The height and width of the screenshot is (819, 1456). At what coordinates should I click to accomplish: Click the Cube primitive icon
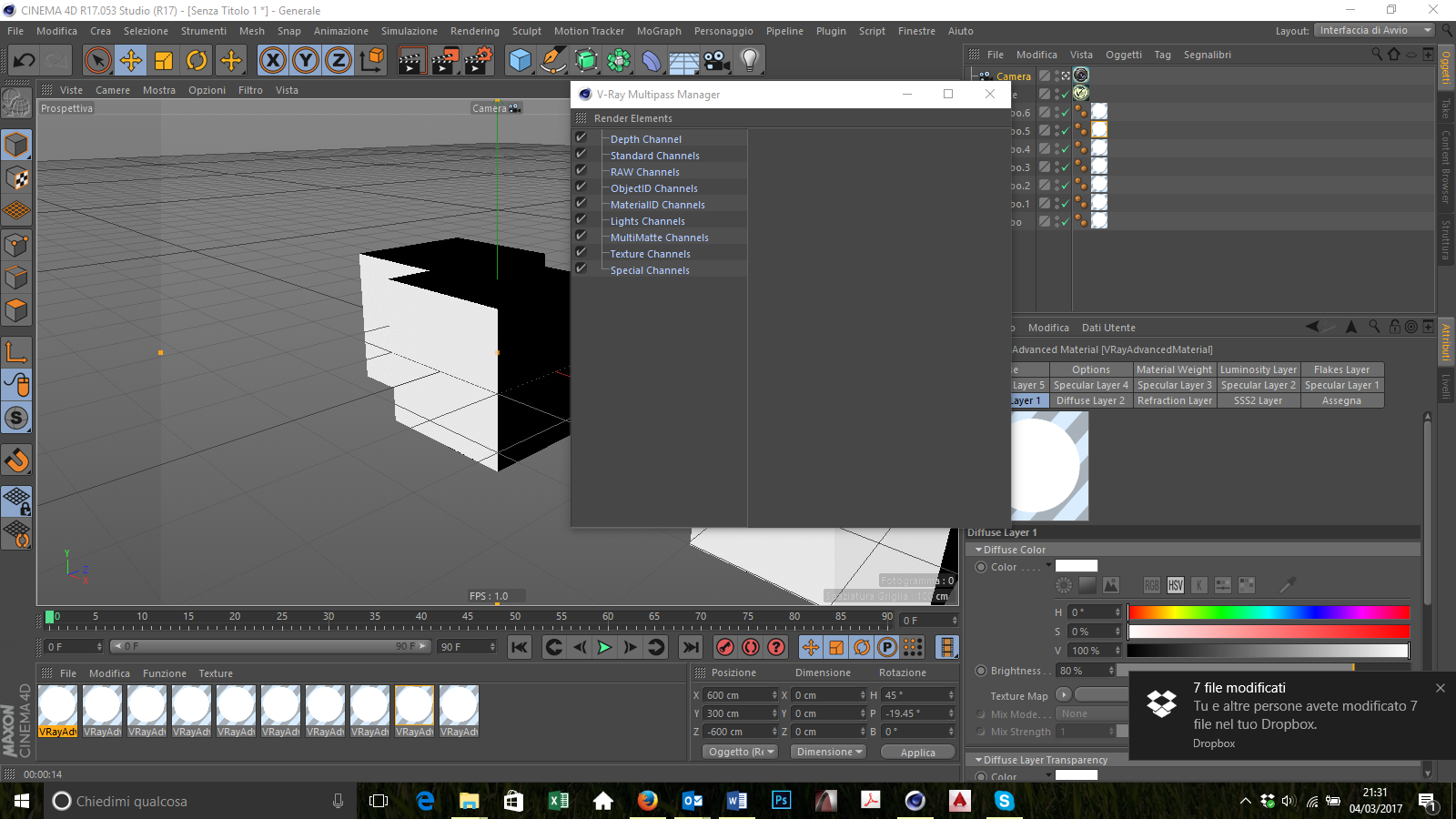(x=521, y=61)
